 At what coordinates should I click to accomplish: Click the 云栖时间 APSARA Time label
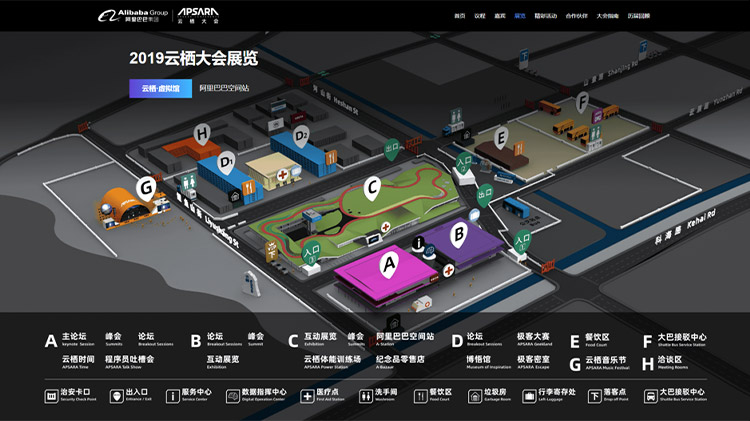coord(78,362)
